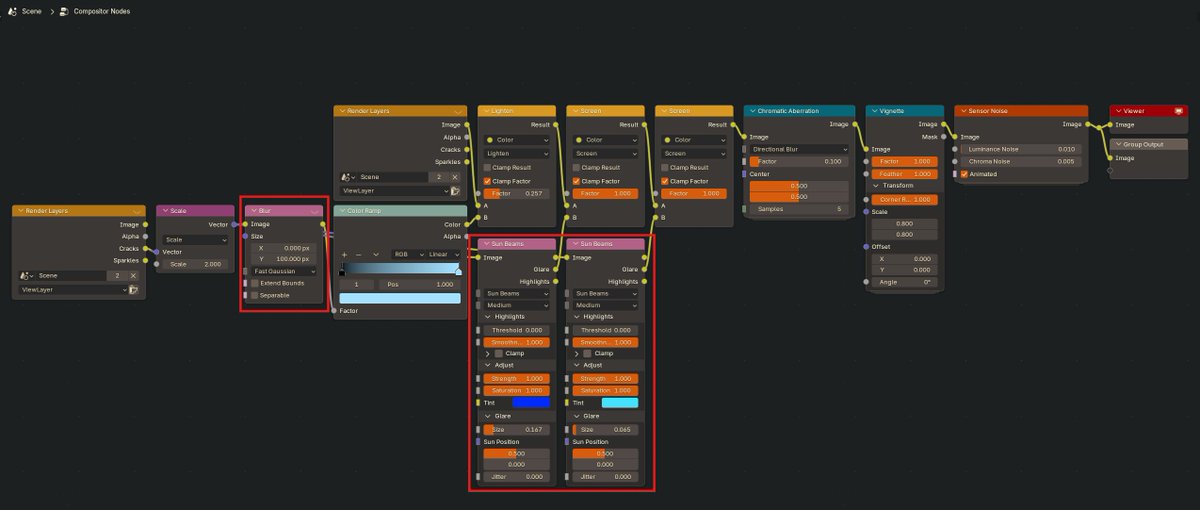The height and width of the screenshot is (510, 1200).
Task: Open the Lighten blend mode dropdown
Action: click(x=517, y=154)
